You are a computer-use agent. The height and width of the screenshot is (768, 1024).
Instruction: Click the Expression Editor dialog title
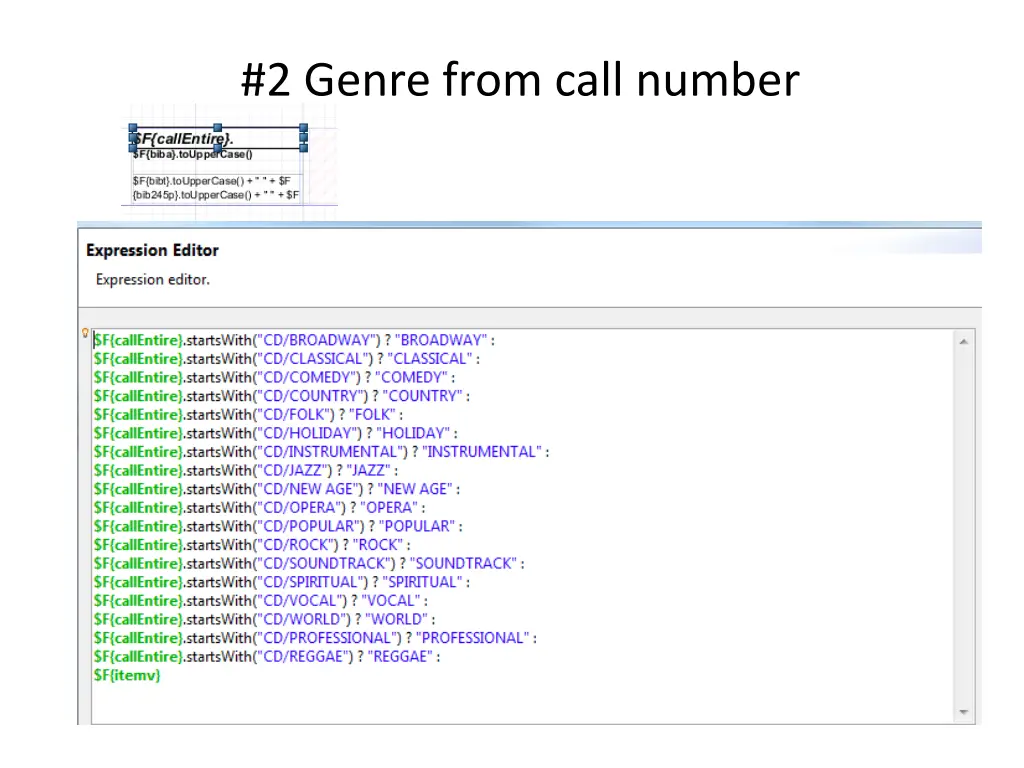point(152,250)
